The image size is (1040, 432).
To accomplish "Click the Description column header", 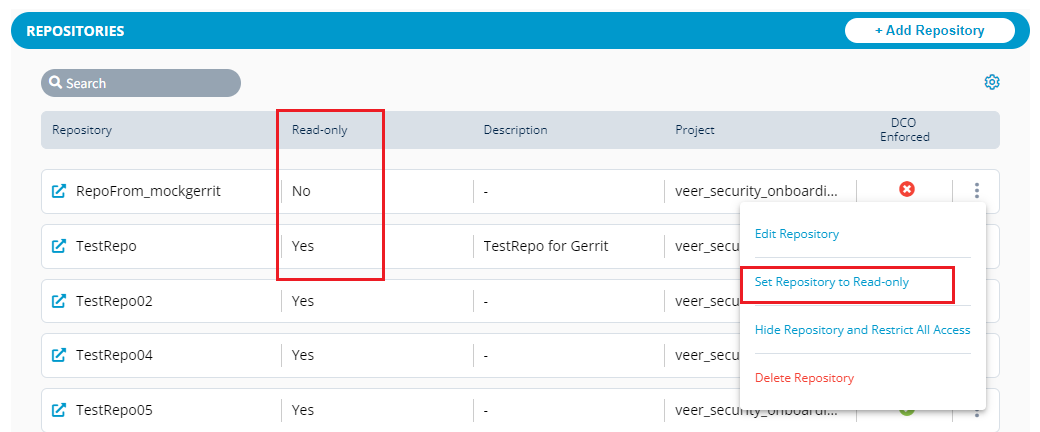I will (x=515, y=130).
